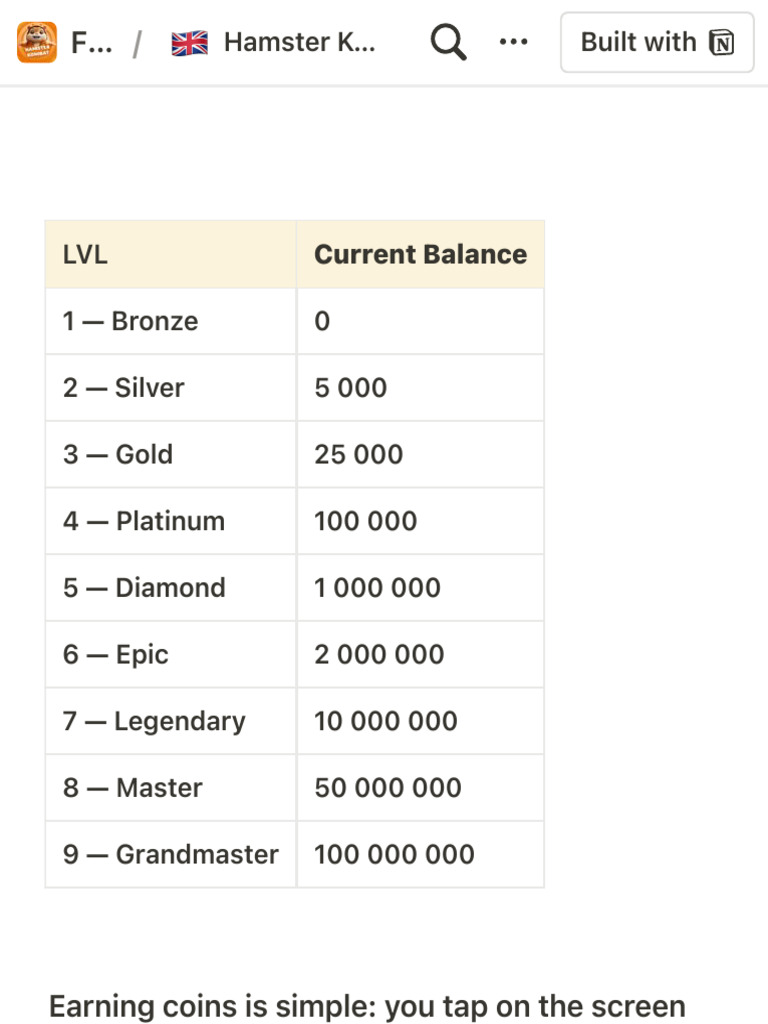Click the 'Earning coins is simple' paragraph
The width and height of the screenshot is (768, 1024).
coord(367,1006)
